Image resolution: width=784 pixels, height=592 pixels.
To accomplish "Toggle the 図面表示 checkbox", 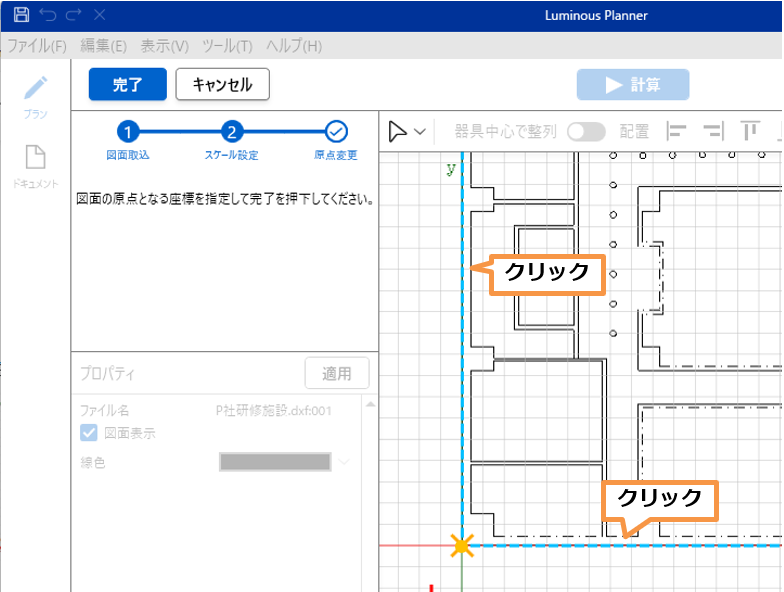I will click(88, 433).
